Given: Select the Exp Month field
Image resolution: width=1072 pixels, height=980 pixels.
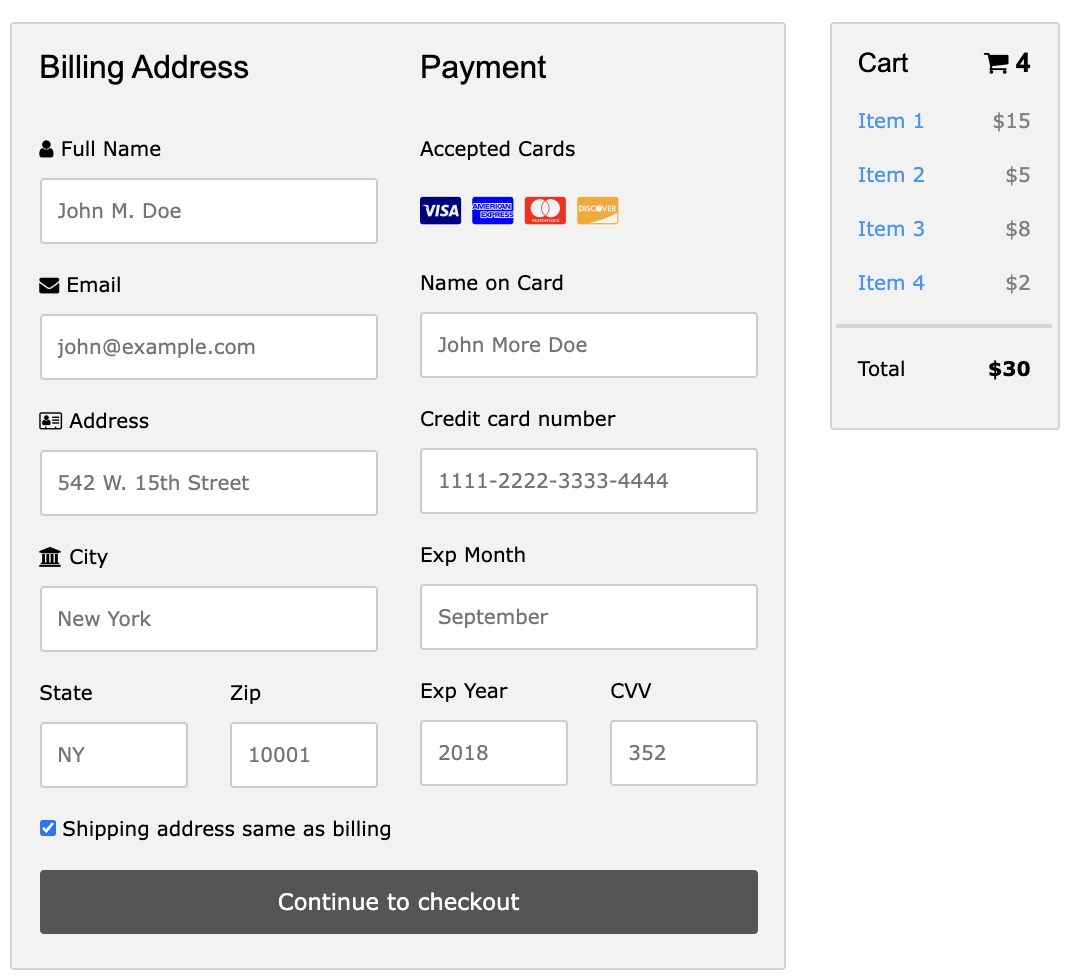Looking at the screenshot, I should [x=588, y=617].
